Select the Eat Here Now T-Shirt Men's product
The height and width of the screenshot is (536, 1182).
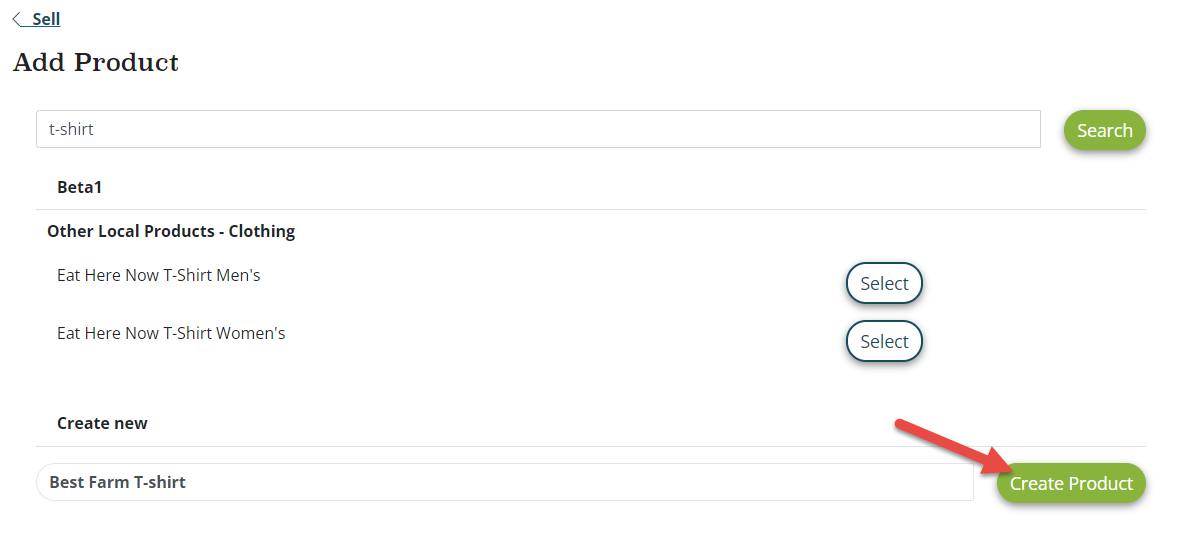(884, 283)
